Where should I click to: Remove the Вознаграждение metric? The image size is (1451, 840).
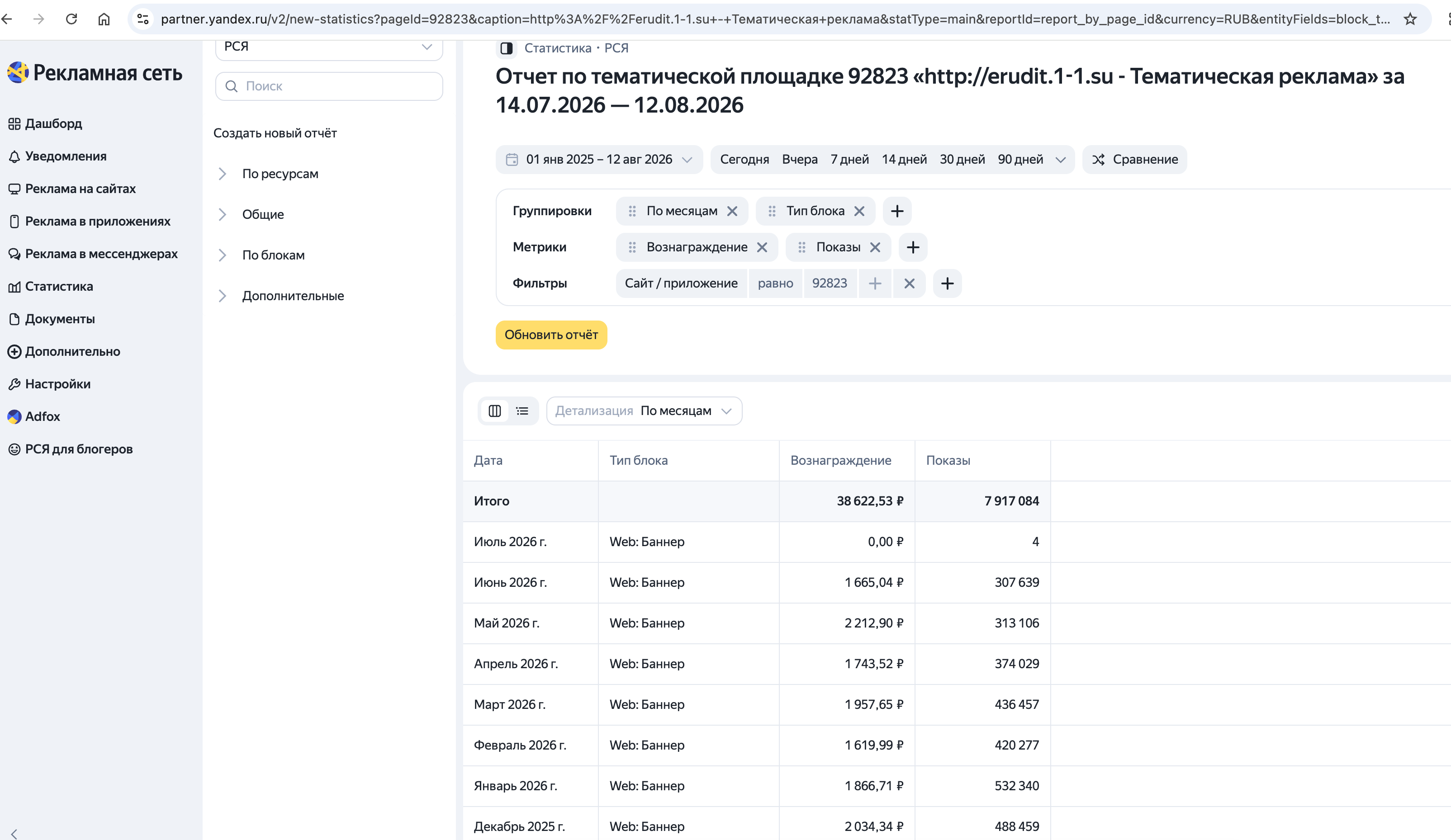(x=762, y=247)
